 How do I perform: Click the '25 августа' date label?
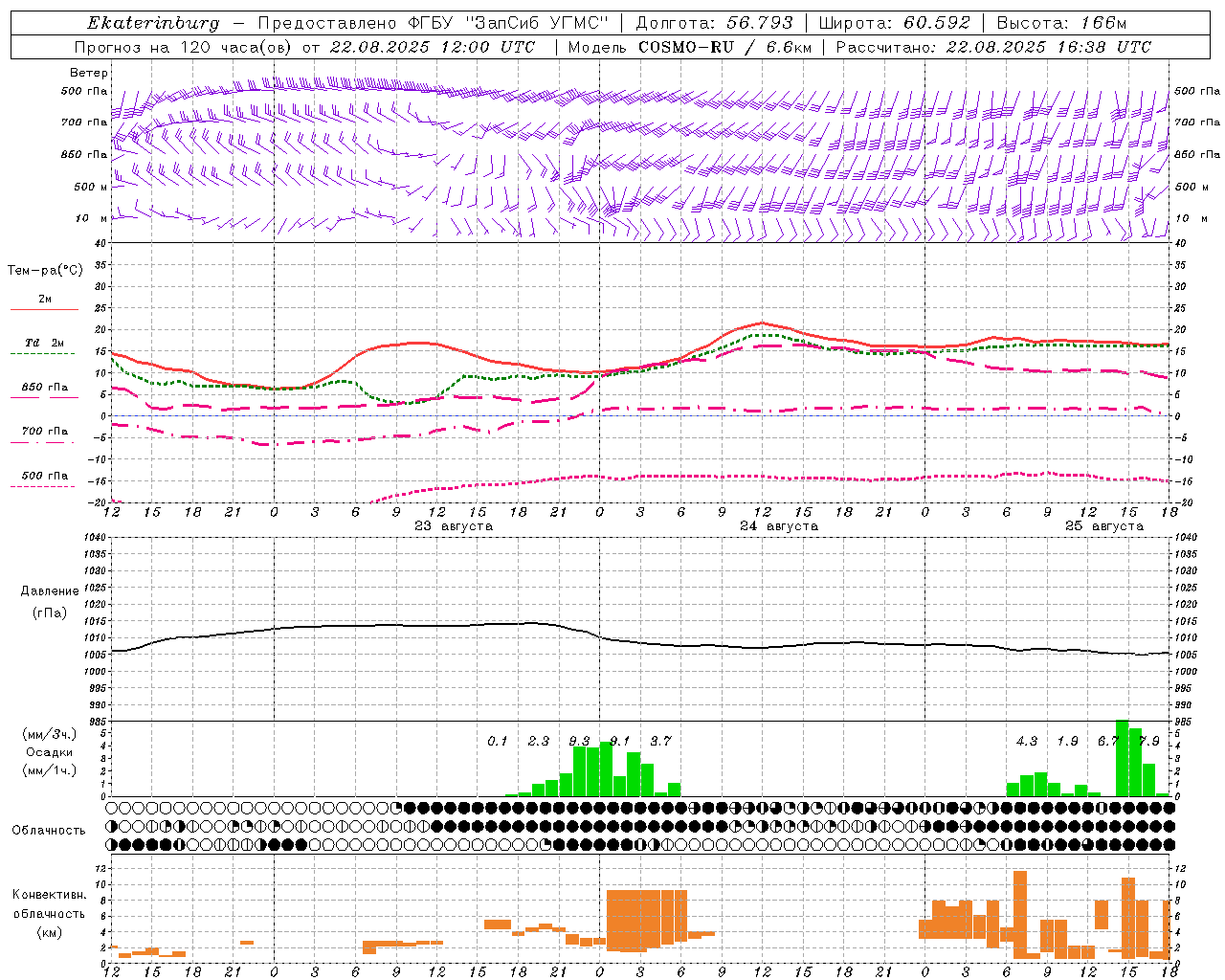1104,526
